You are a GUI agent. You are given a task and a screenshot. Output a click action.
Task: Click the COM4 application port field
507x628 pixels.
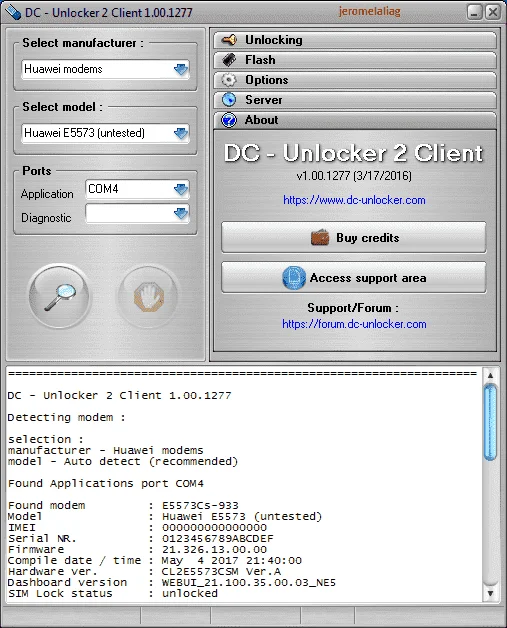[x=137, y=189]
